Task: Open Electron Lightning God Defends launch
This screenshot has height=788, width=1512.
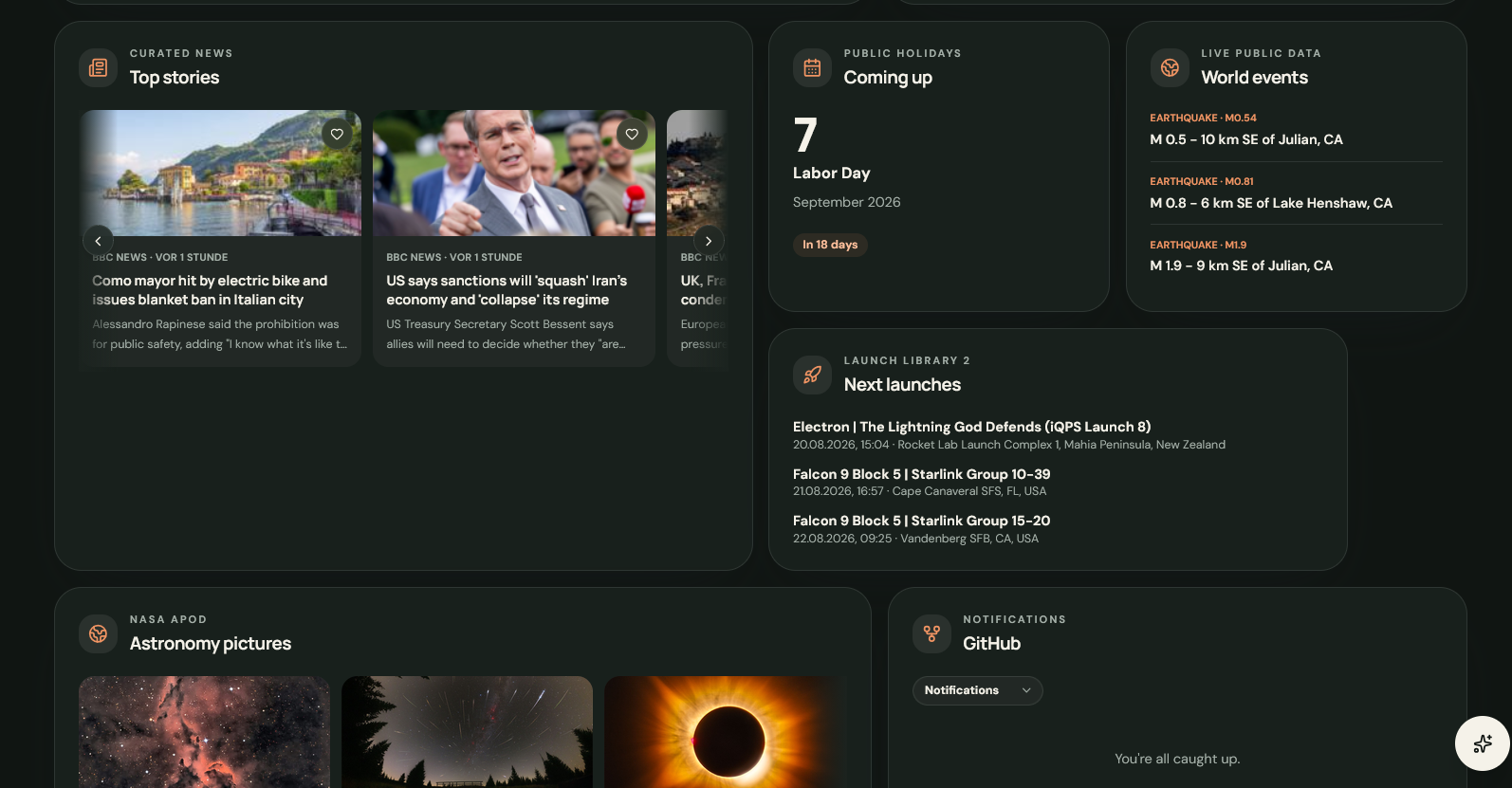Action: click(x=971, y=427)
